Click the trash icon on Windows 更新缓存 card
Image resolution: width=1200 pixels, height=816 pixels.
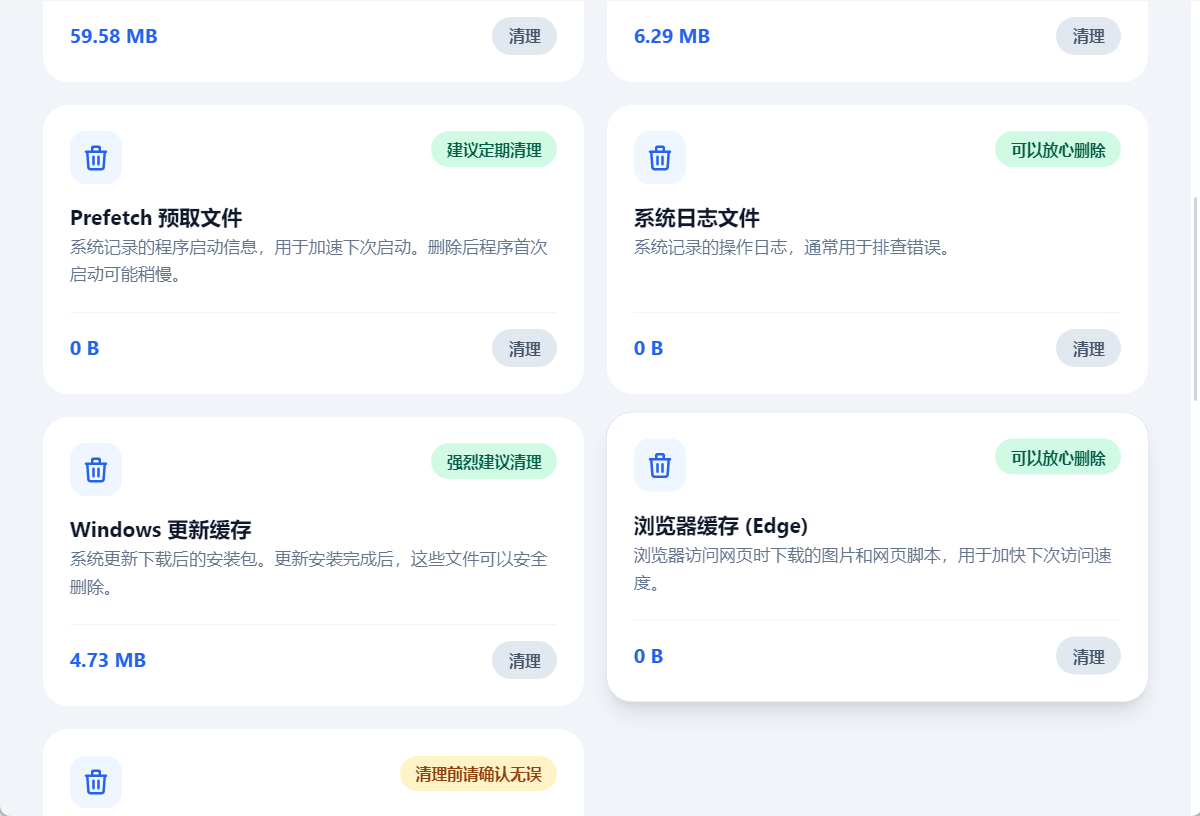[x=96, y=470]
